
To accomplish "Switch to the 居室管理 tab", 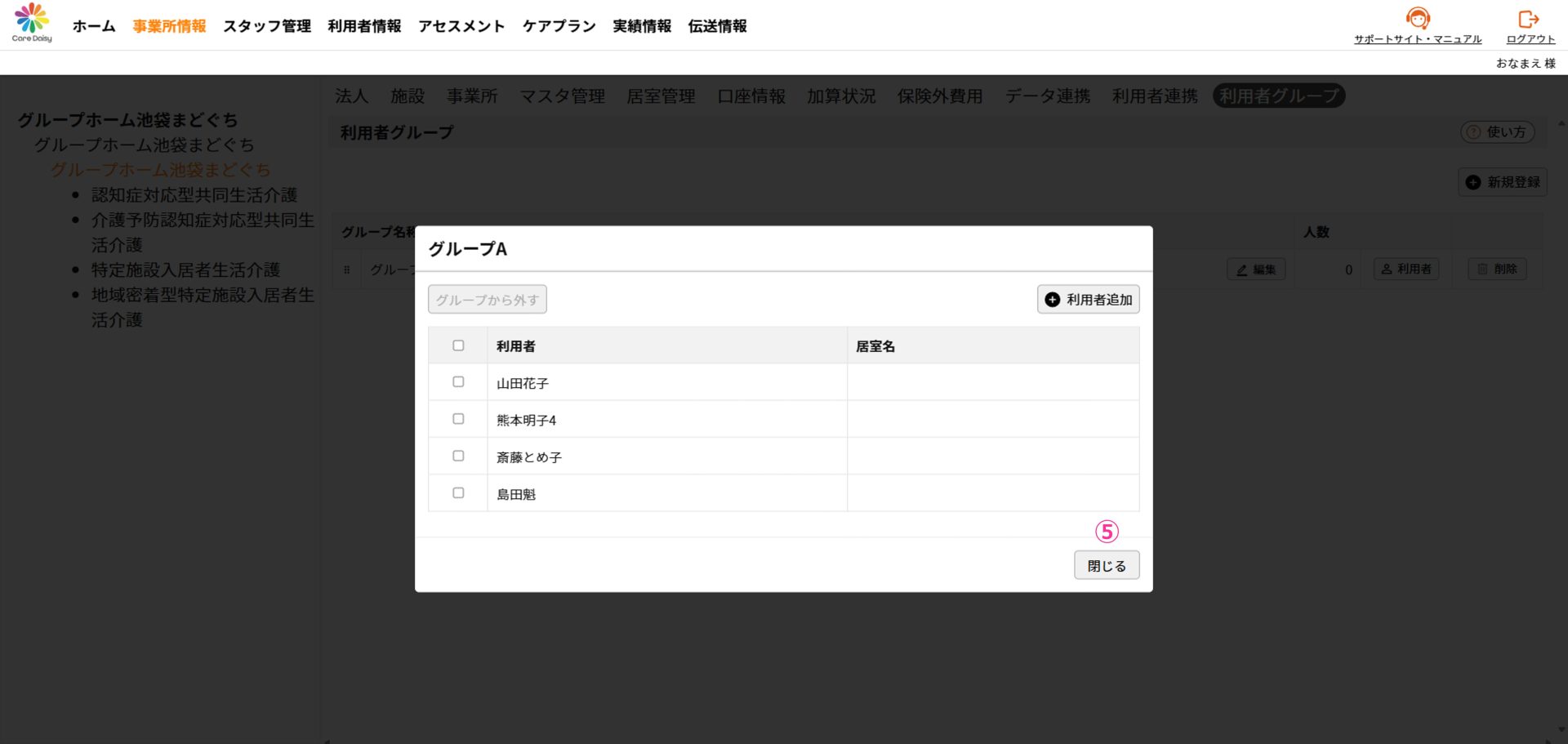I will (x=661, y=96).
